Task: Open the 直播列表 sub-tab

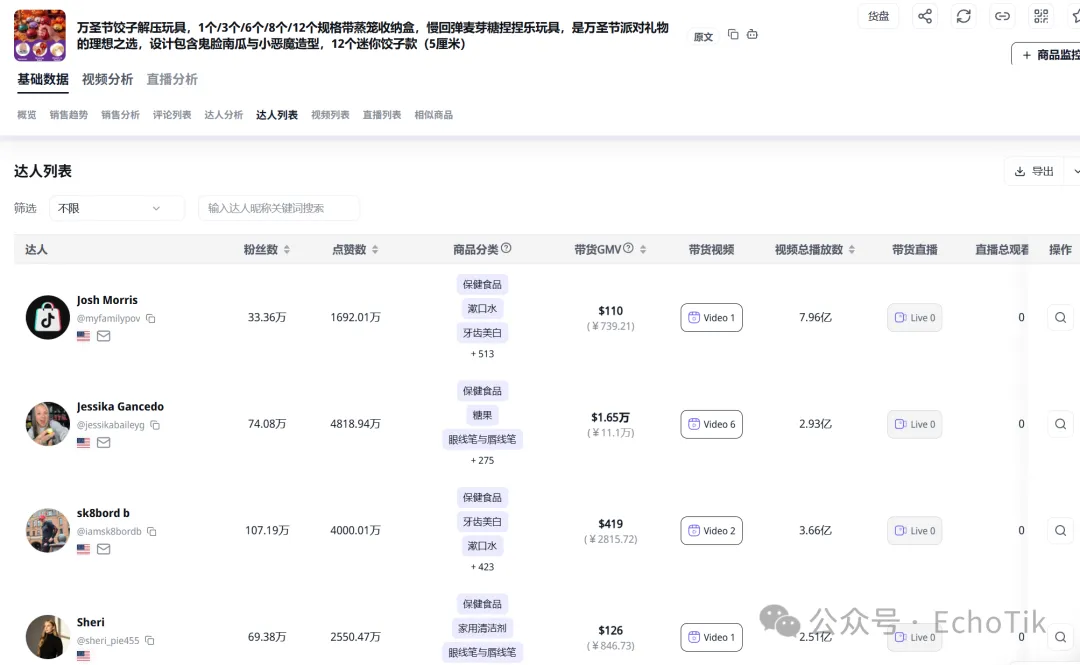Action: pos(382,115)
